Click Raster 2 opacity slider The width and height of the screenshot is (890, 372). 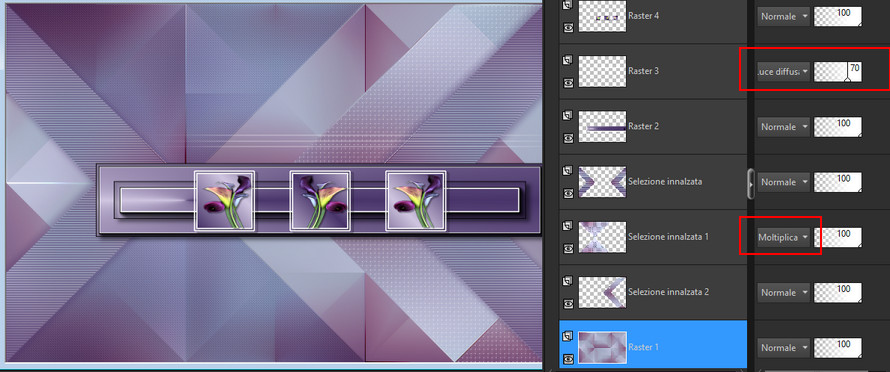pyautogui.click(x=837, y=127)
